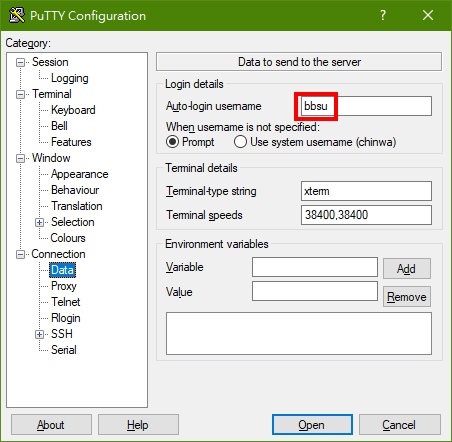Close the PuTTY Configuration window

click(x=428, y=15)
